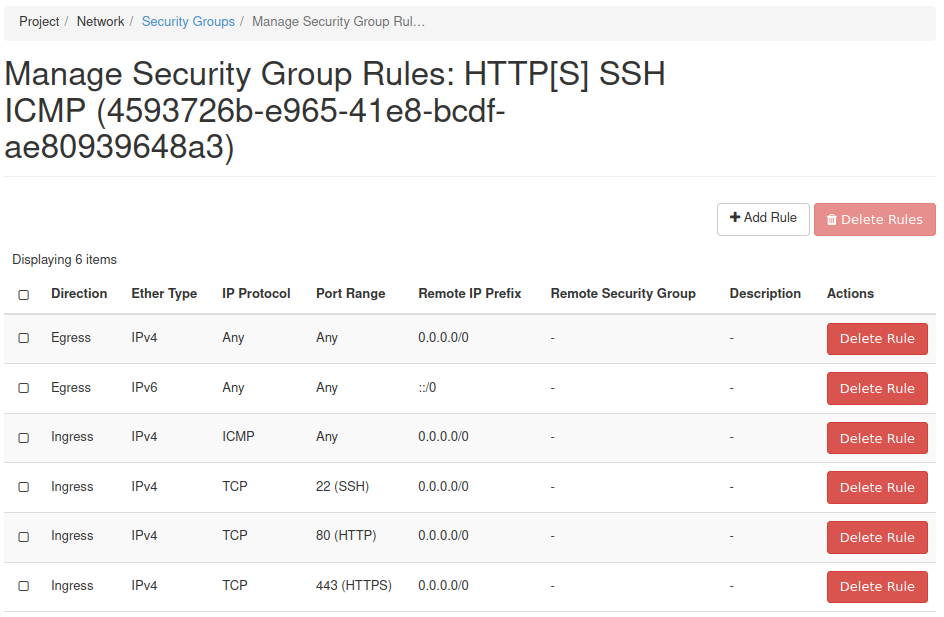Click the Add Rule button
This screenshot has height=617, width=944.
[x=763, y=219]
